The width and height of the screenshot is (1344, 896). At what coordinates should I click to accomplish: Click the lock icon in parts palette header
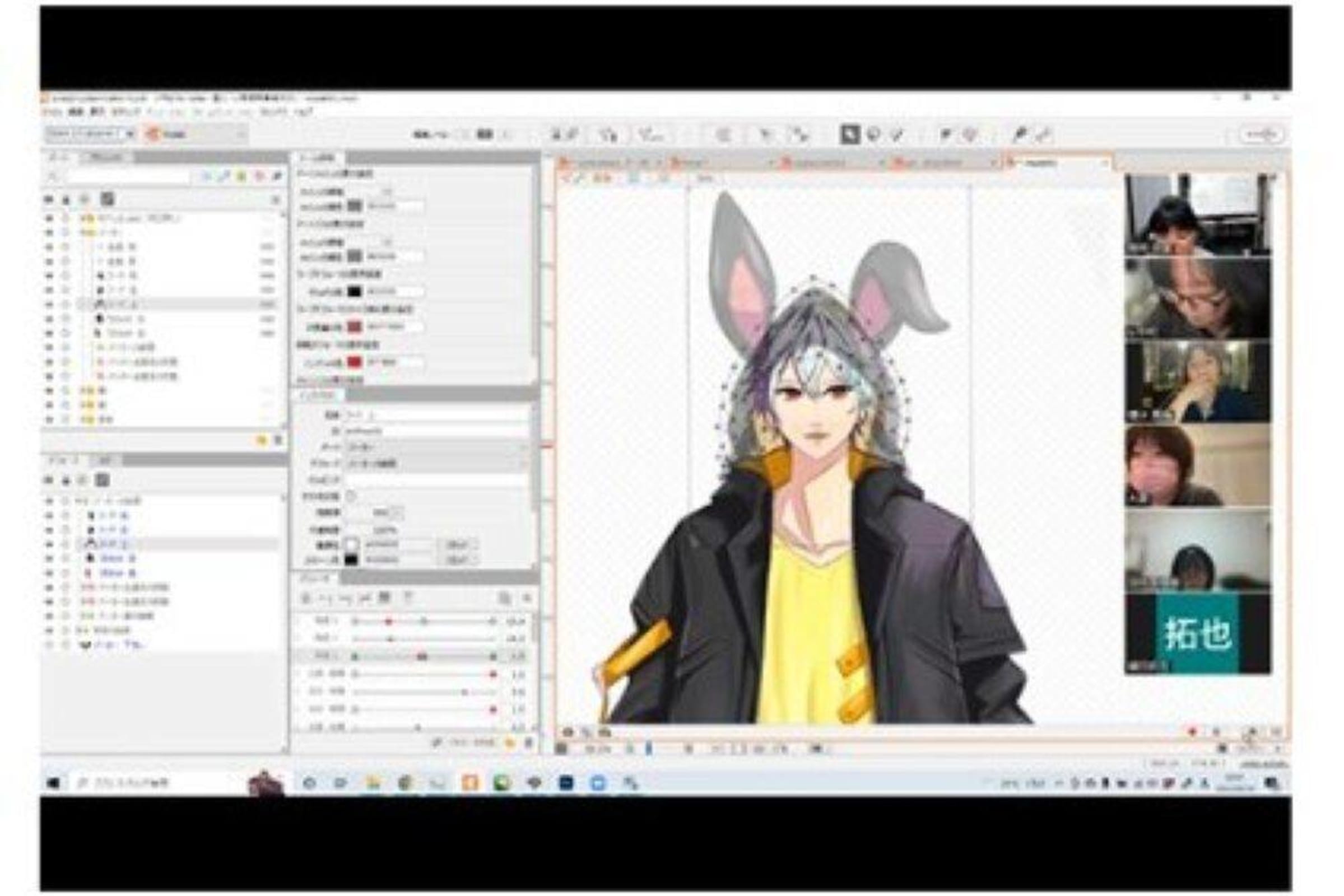point(66,199)
